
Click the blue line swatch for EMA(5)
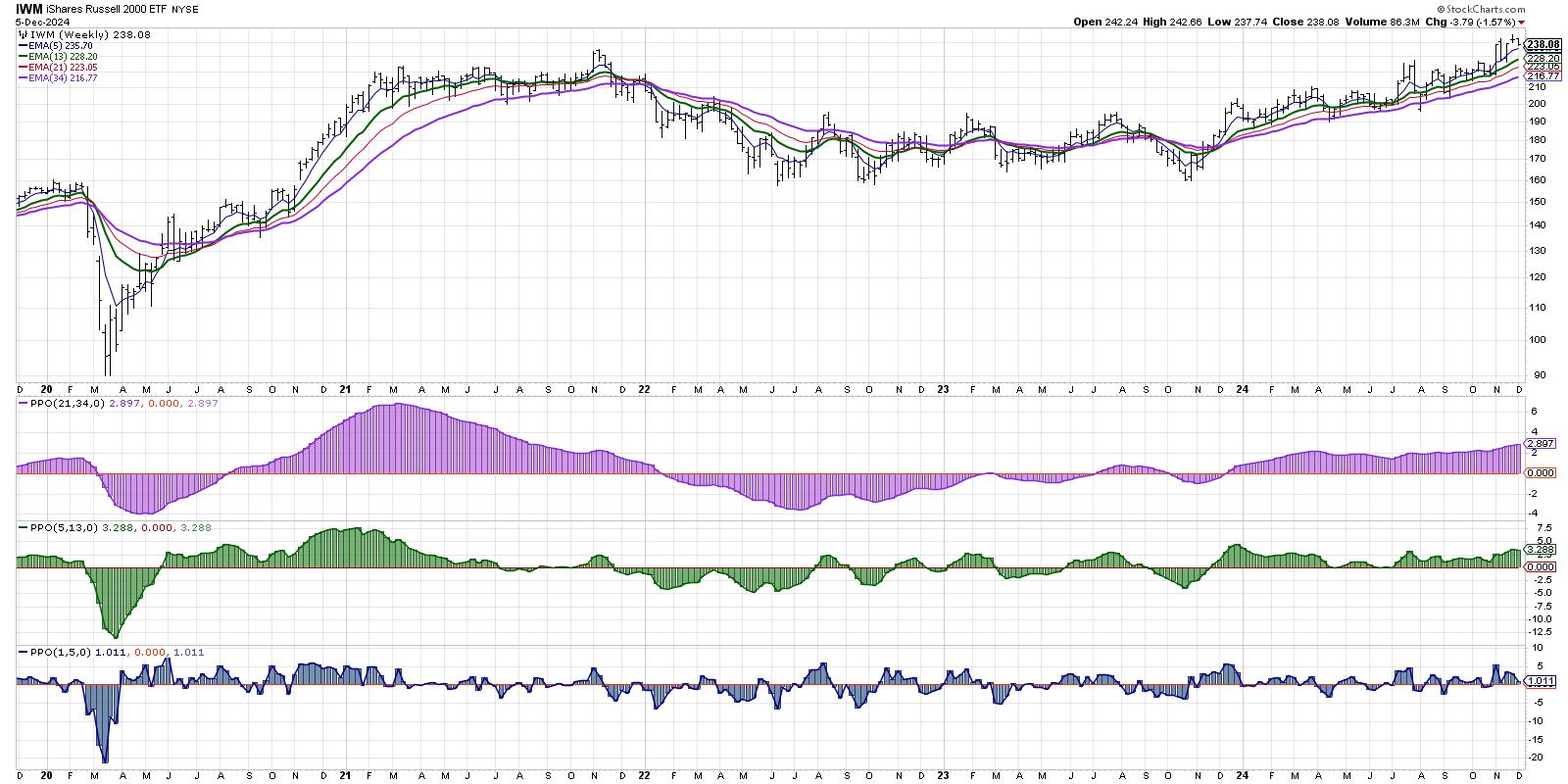point(23,45)
